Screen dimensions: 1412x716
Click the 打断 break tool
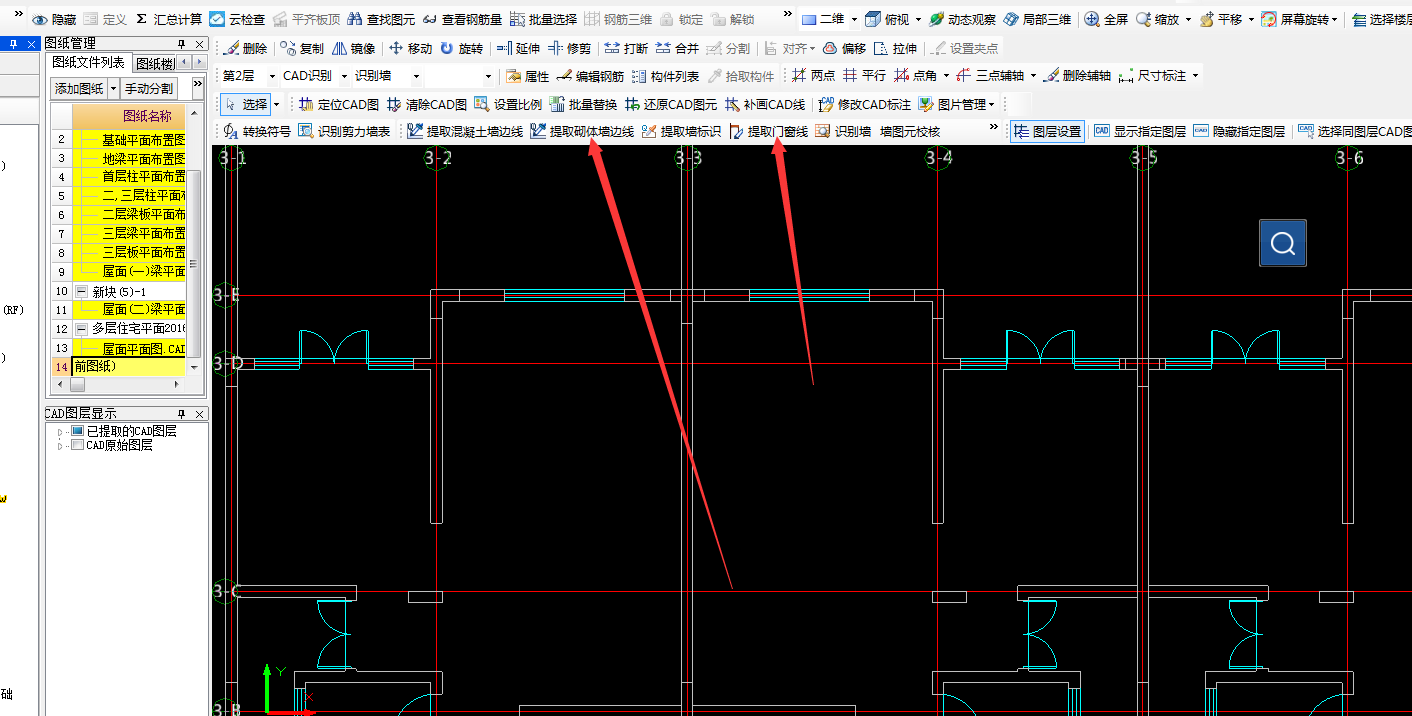(x=626, y=48)
